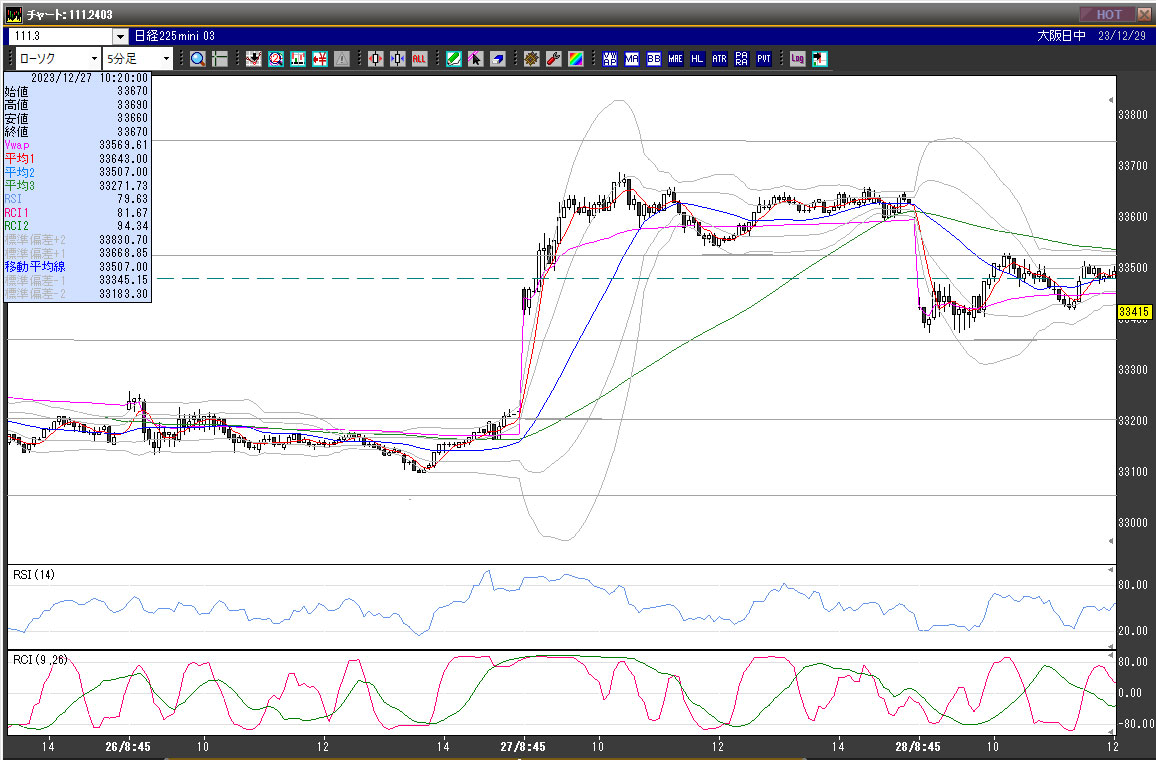Click the grayed warning triangle icon

tap(341, 59)
